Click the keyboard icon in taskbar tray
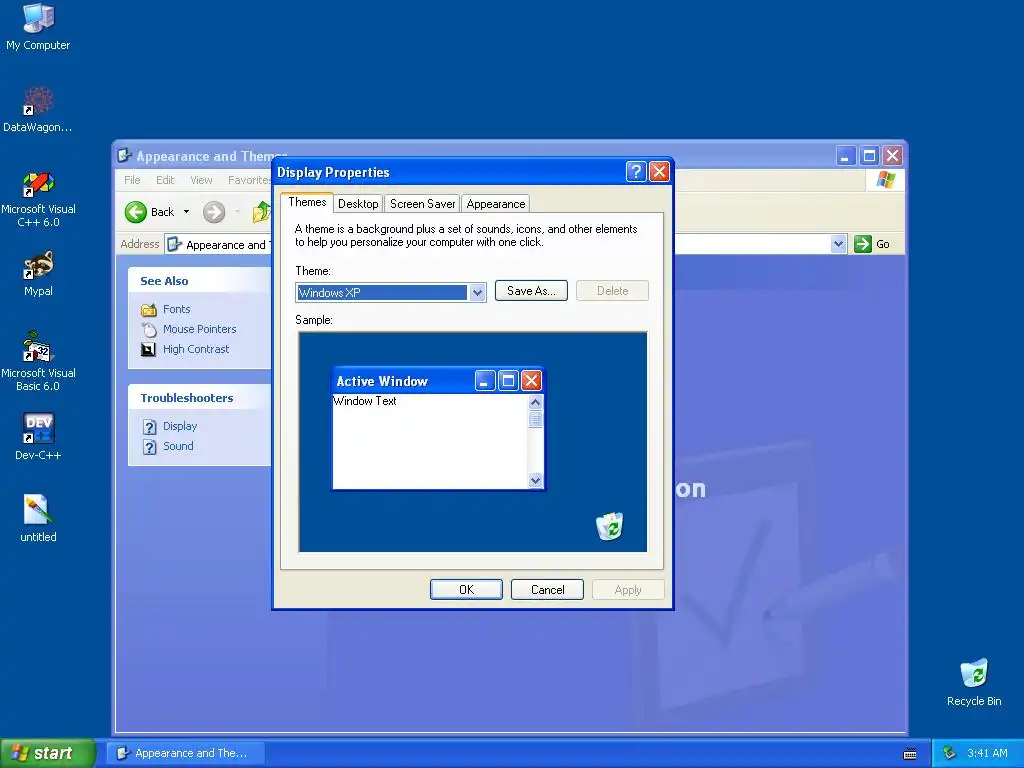 pyautogui.click(x=910, y=754)
